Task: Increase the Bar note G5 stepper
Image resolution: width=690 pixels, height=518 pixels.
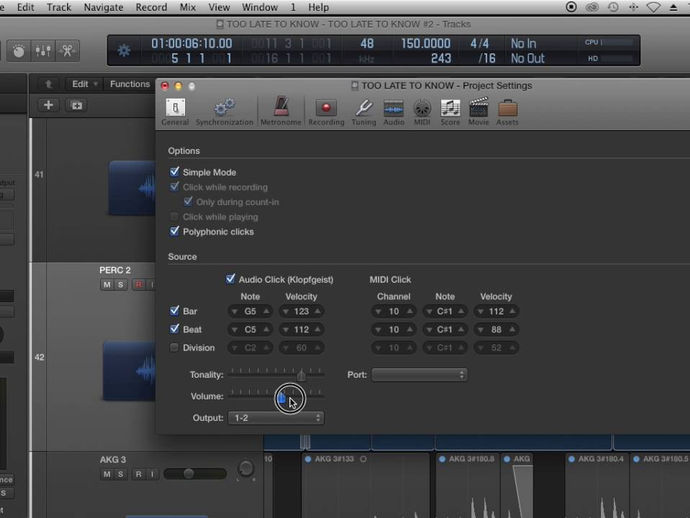Action: 267,311
